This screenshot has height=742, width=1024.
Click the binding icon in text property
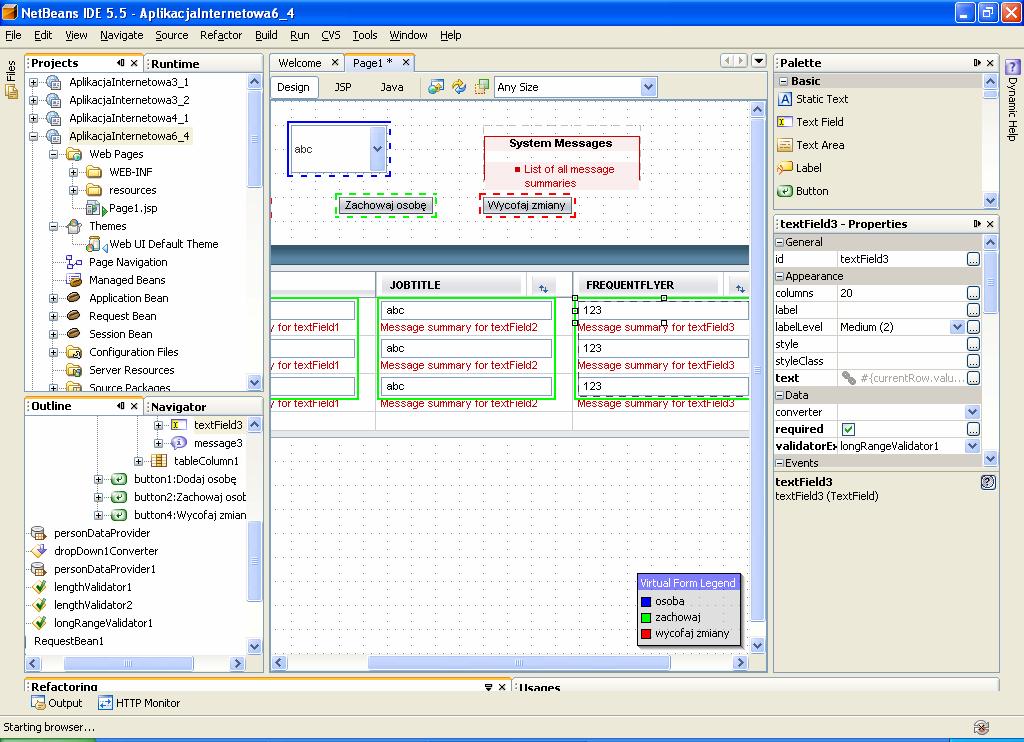[x=848, y=378]
